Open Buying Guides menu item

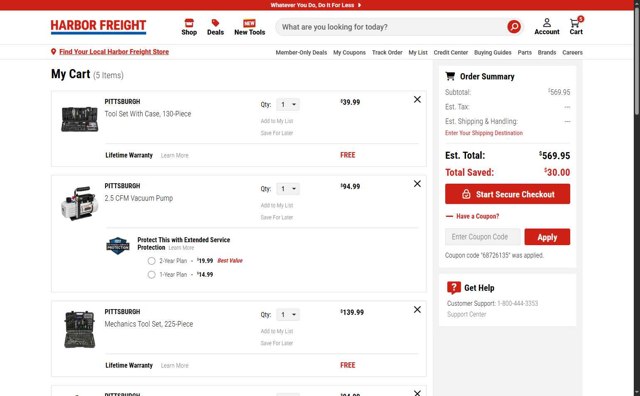coord(493,53)
